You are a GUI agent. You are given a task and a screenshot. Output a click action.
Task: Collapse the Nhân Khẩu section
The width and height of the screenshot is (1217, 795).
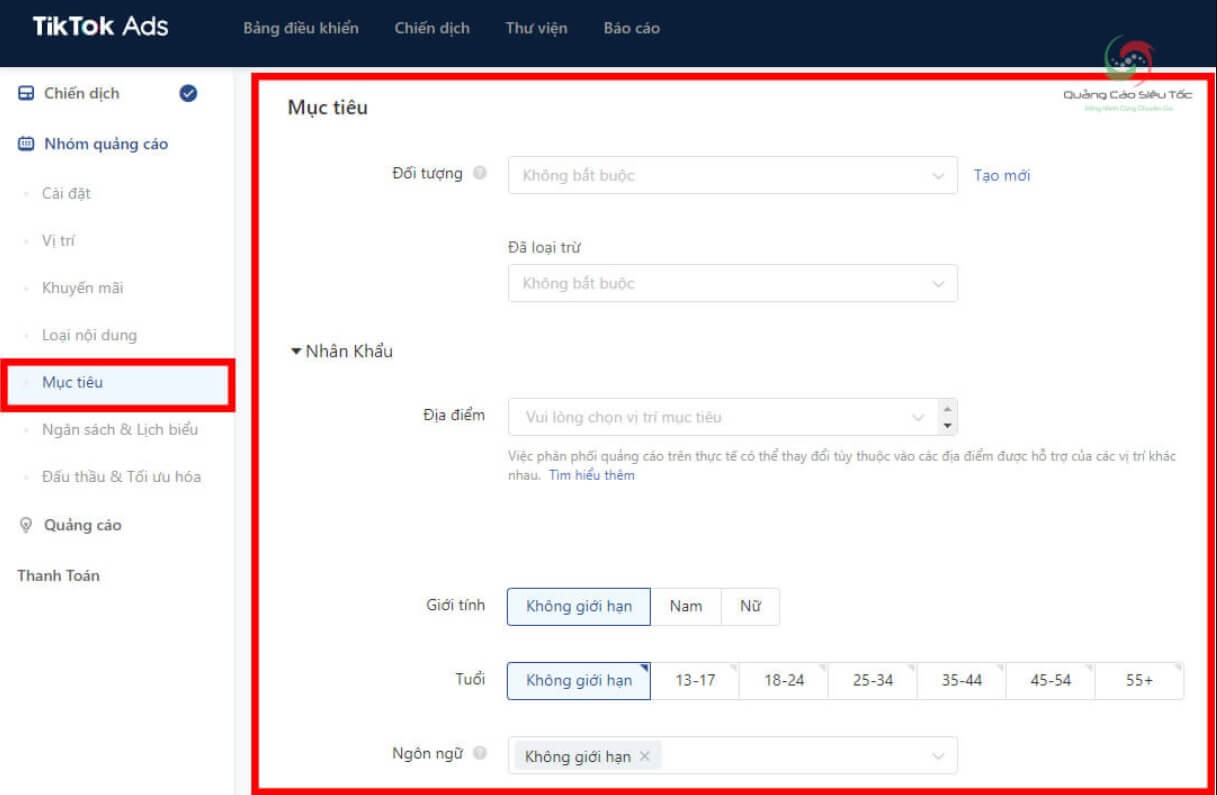point(296,351)
